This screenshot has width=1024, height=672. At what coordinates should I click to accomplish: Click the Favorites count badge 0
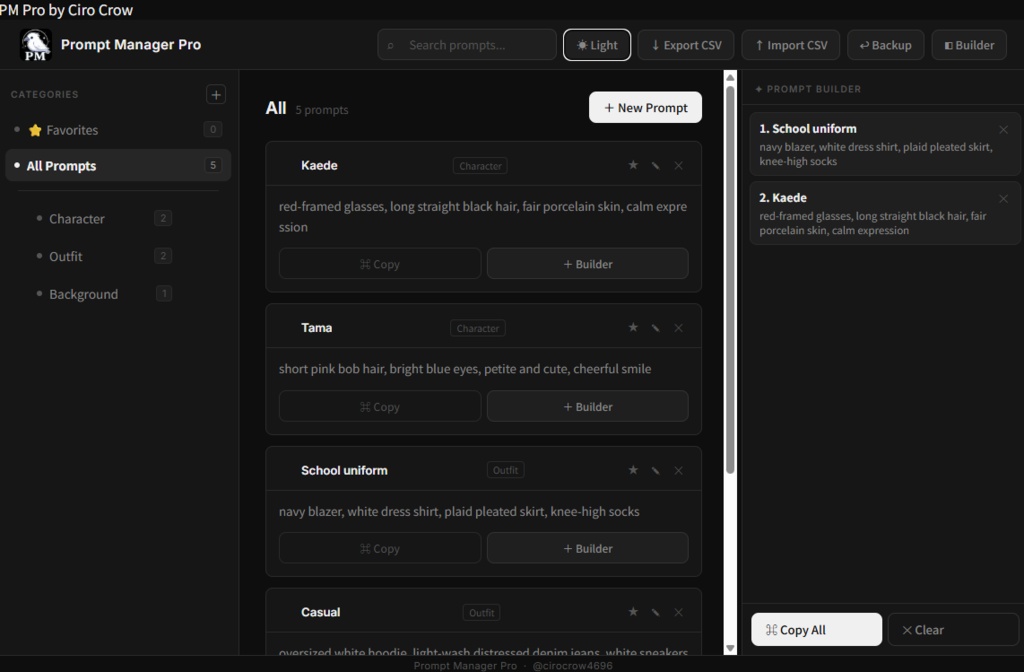click(x=212, y=129)
